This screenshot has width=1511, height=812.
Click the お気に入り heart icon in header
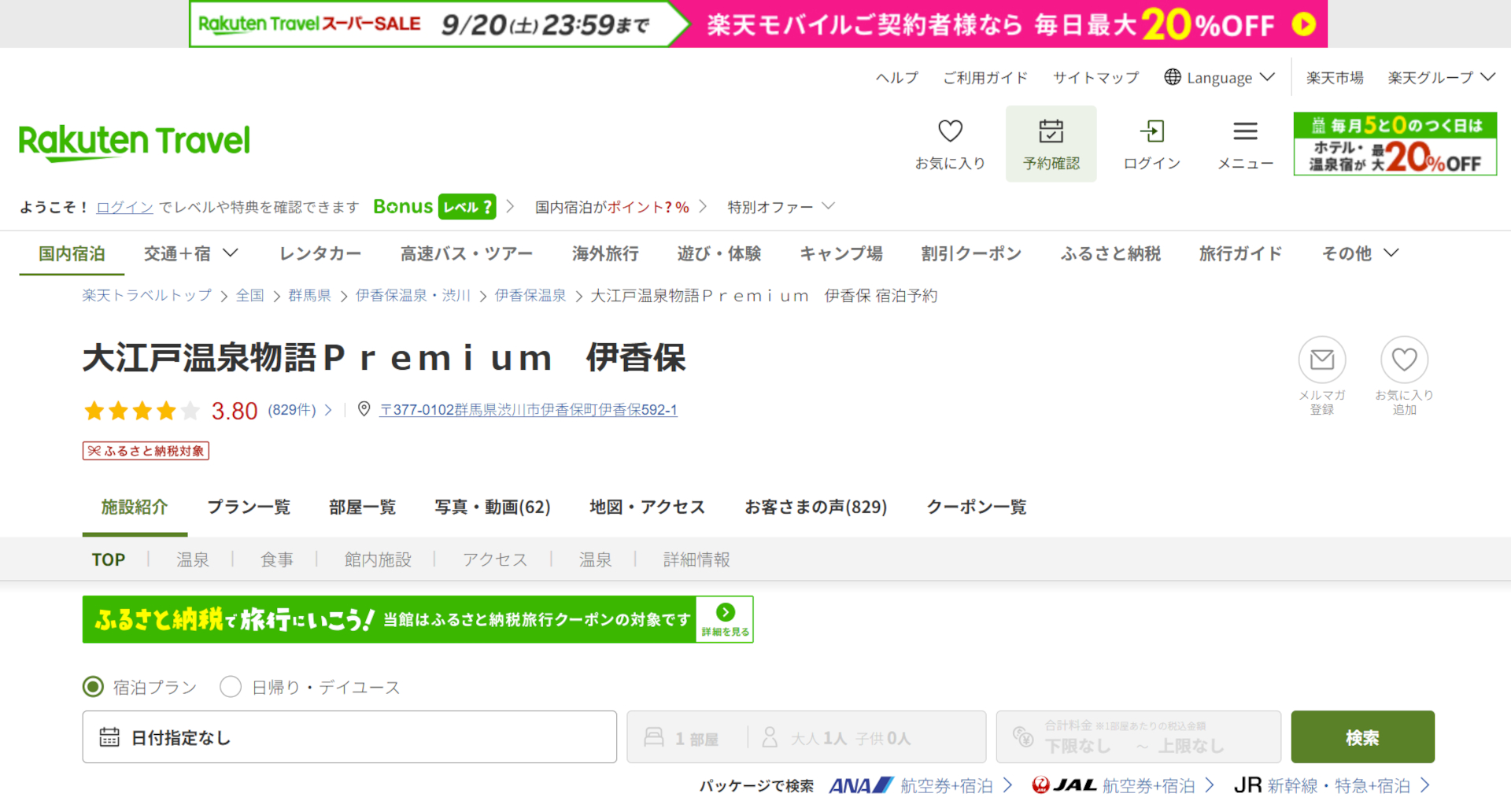coord(950,131)
